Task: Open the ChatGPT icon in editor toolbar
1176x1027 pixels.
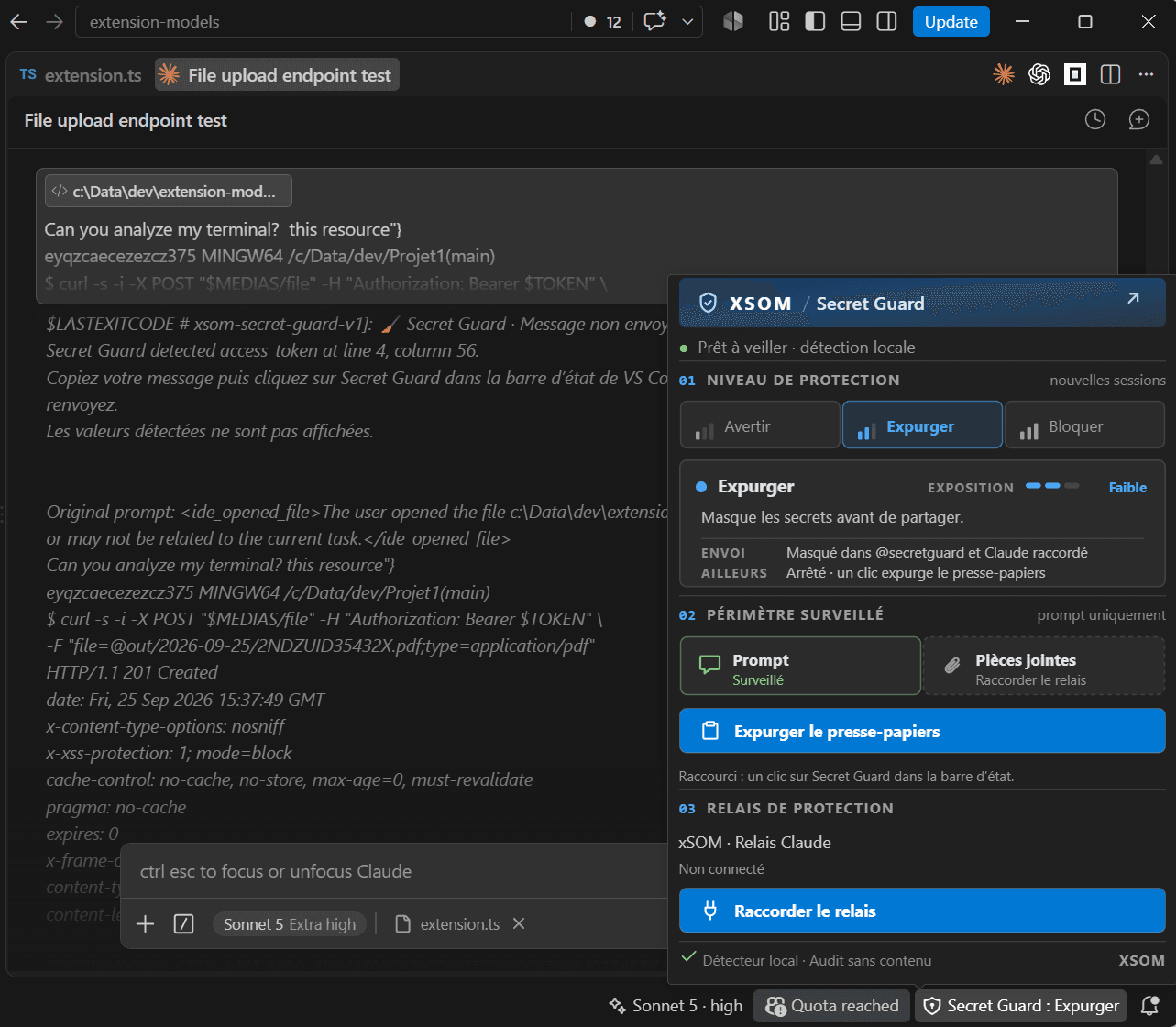Action: click(x=1039, y=74)
